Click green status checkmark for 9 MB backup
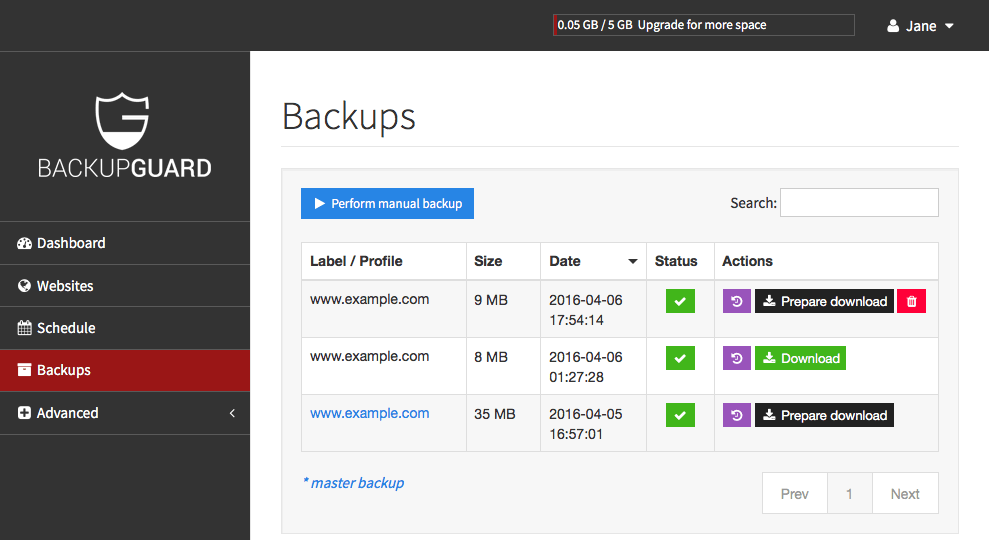 point(680,302)
